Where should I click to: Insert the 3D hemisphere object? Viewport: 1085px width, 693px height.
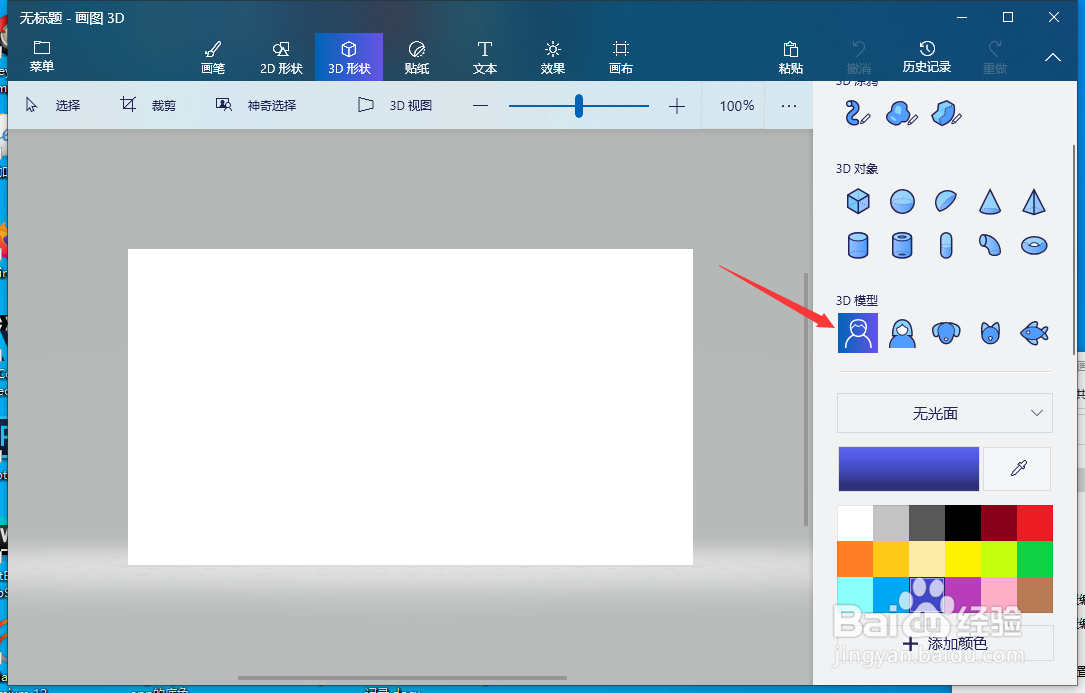coord(946,201)
